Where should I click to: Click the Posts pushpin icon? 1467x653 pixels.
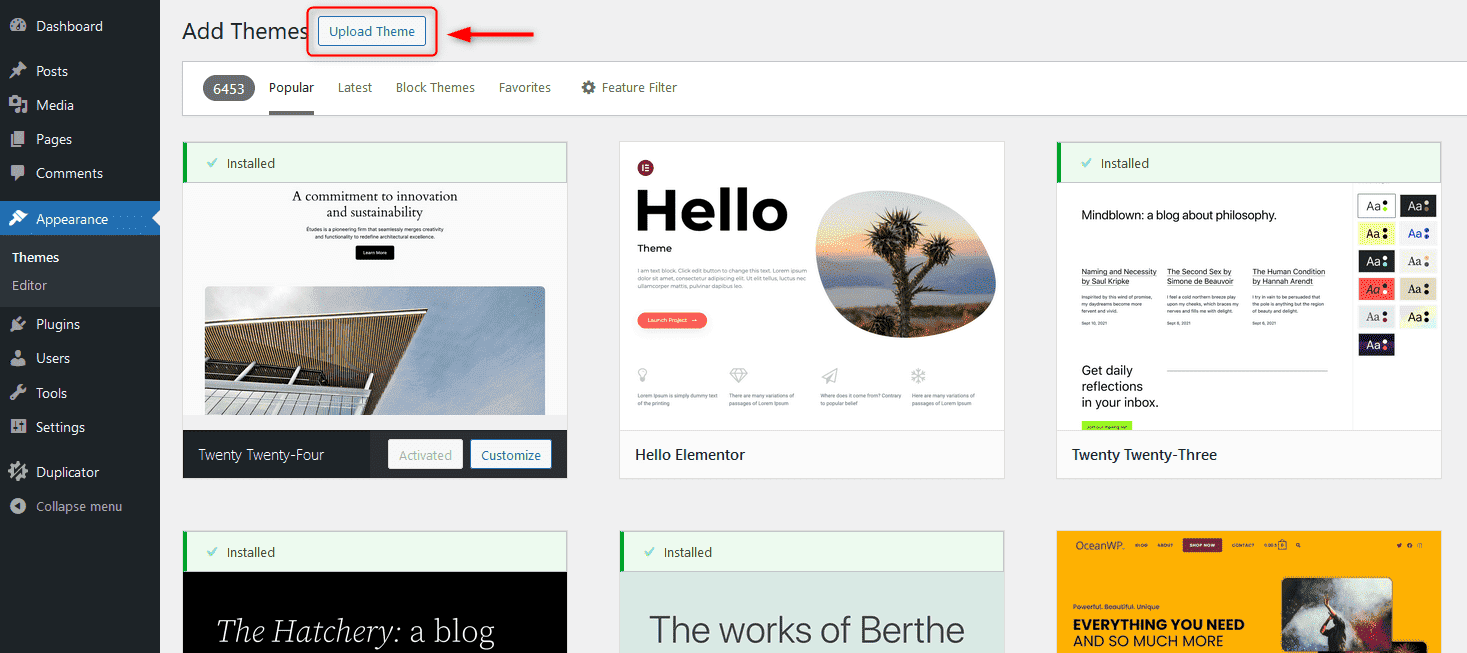[x=18, y=71]
